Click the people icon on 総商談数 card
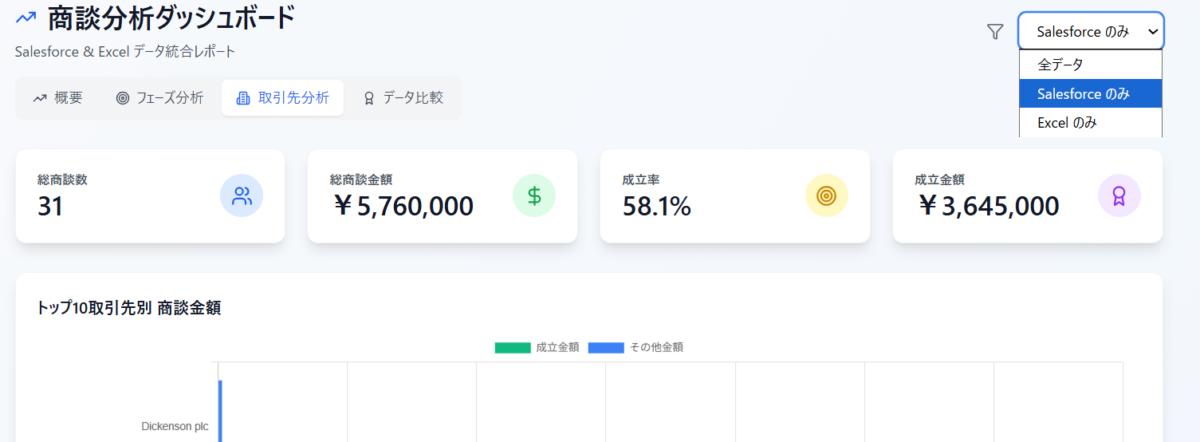The width and height of the screenshot is (1200, 442). [241, 196]
